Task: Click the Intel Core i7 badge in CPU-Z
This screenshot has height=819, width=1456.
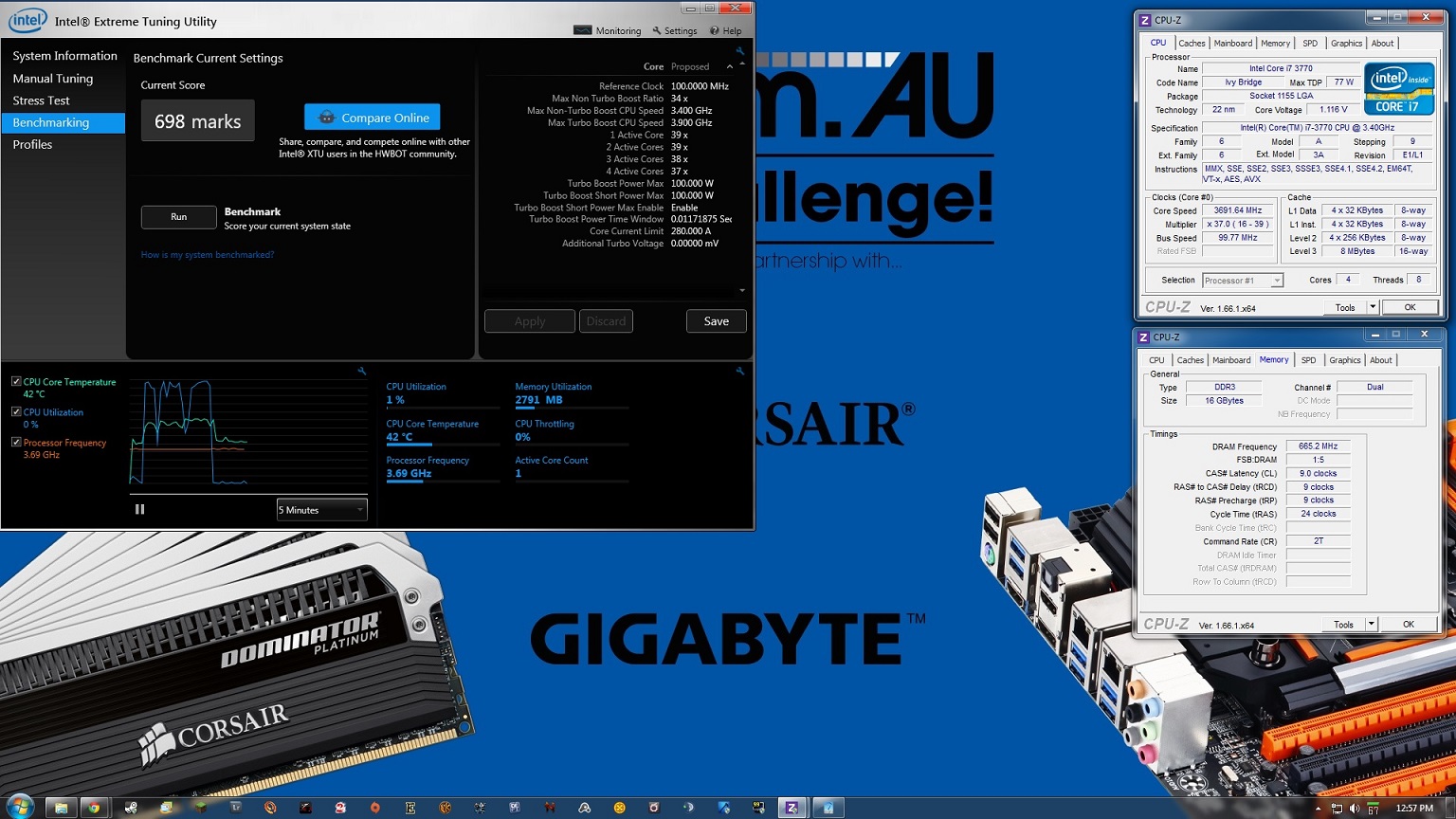Action: (1399, 88)
